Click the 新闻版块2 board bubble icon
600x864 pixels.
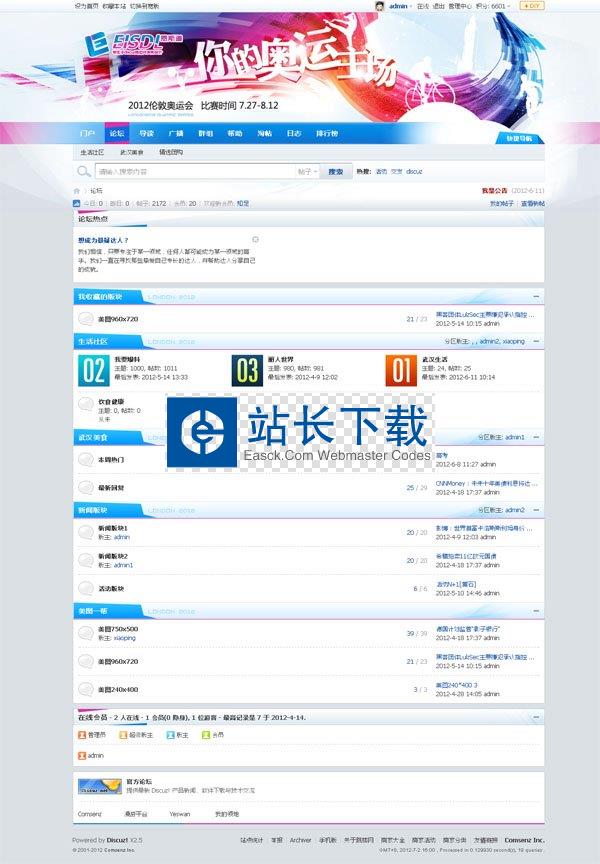(85, 560)
